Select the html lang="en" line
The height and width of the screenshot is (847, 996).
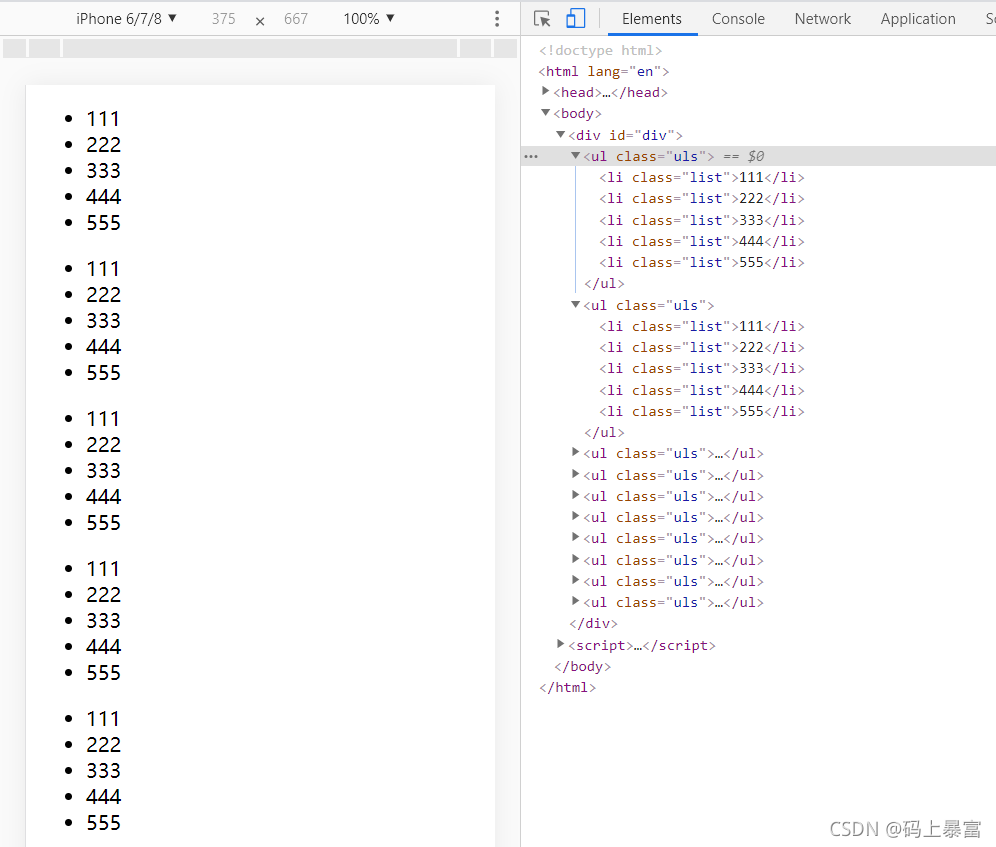point(603,71)
